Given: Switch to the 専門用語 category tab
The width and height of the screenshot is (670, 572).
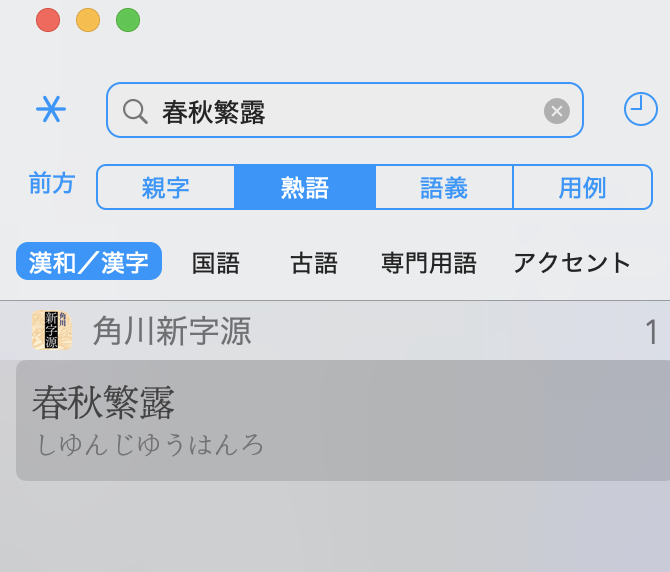Looking at the screenshot, I should (x=429, y=263).
